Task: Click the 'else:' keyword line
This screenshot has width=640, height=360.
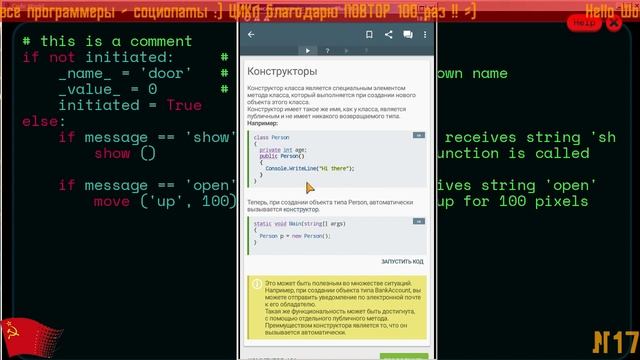Action: click(44, 121)
